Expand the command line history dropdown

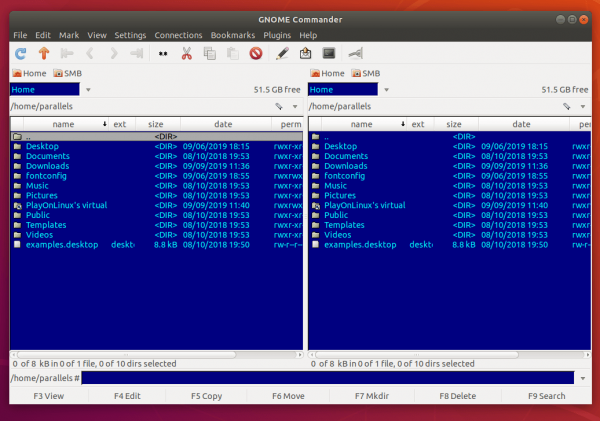coord(583,378)
